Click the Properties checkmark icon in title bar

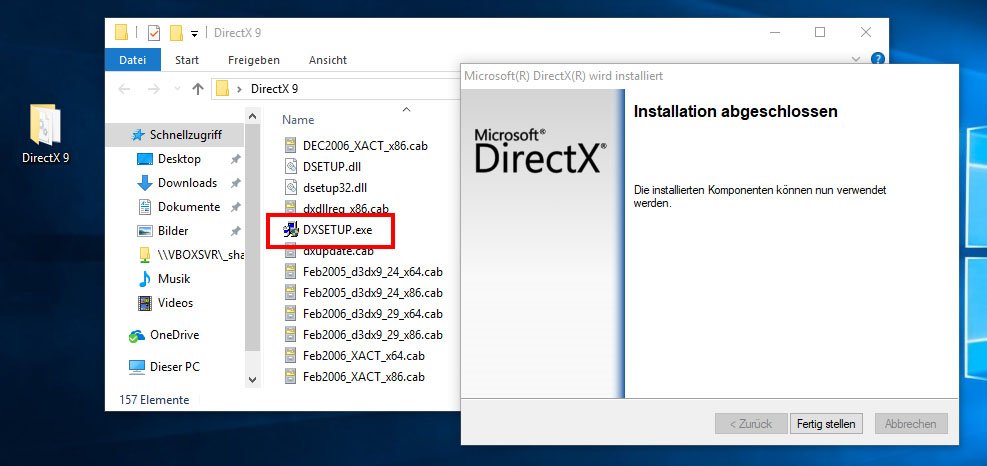(x=153, y=33)
